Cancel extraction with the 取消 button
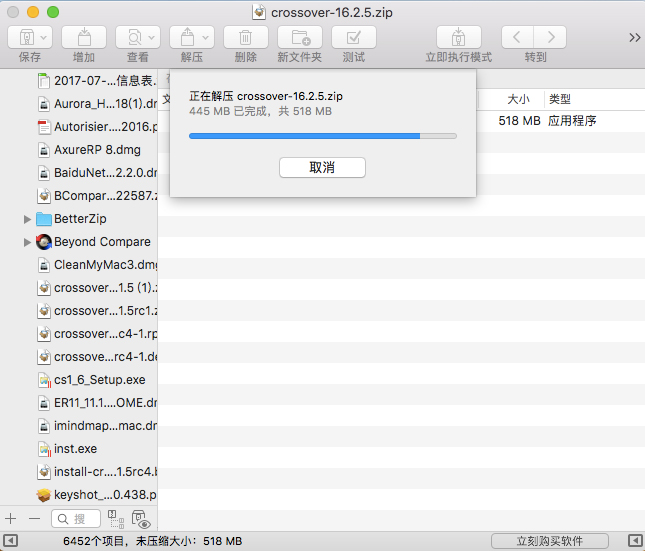The width and height of the screenshot is (645, 551). [x=322, y=167]
